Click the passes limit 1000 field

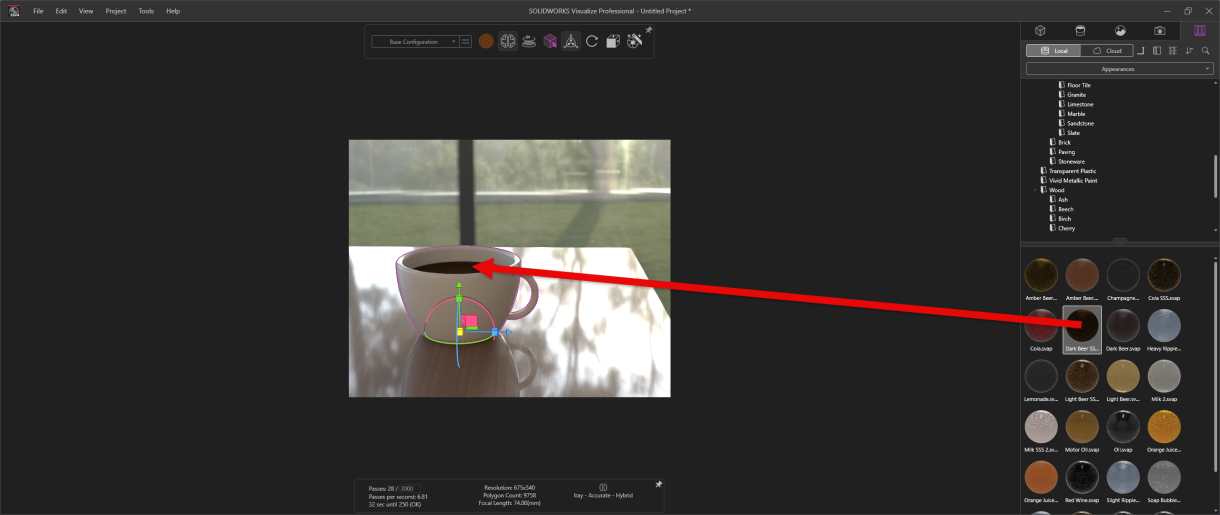point(408,488)
